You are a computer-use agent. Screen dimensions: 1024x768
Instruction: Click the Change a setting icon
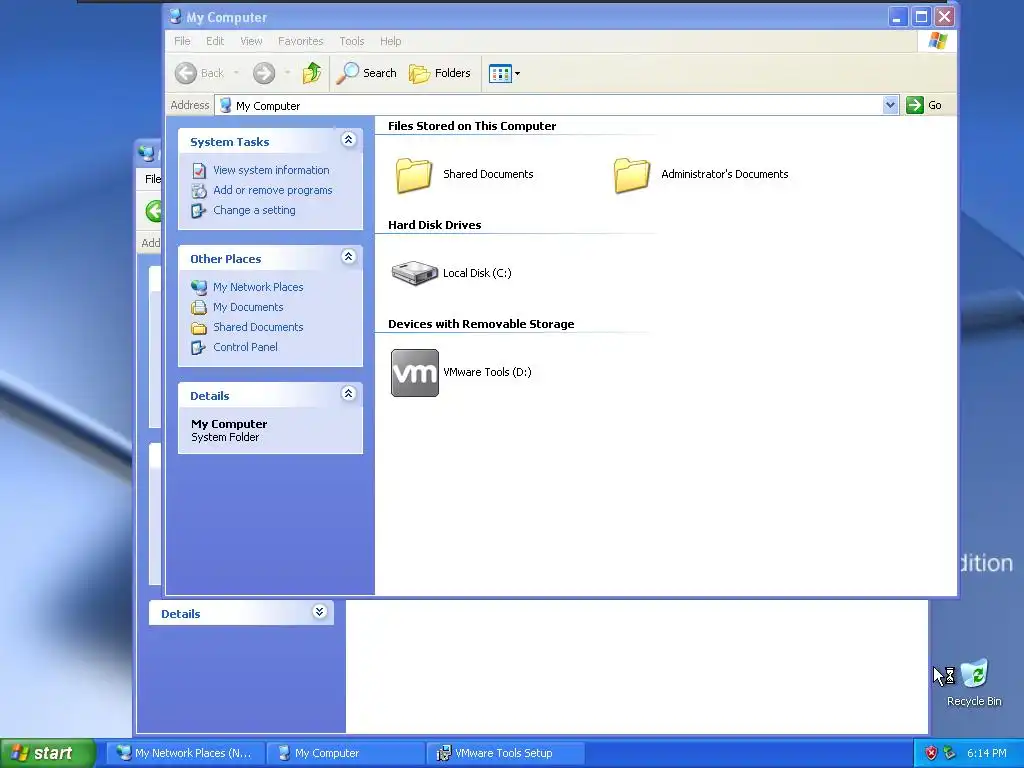click(199, 211)
